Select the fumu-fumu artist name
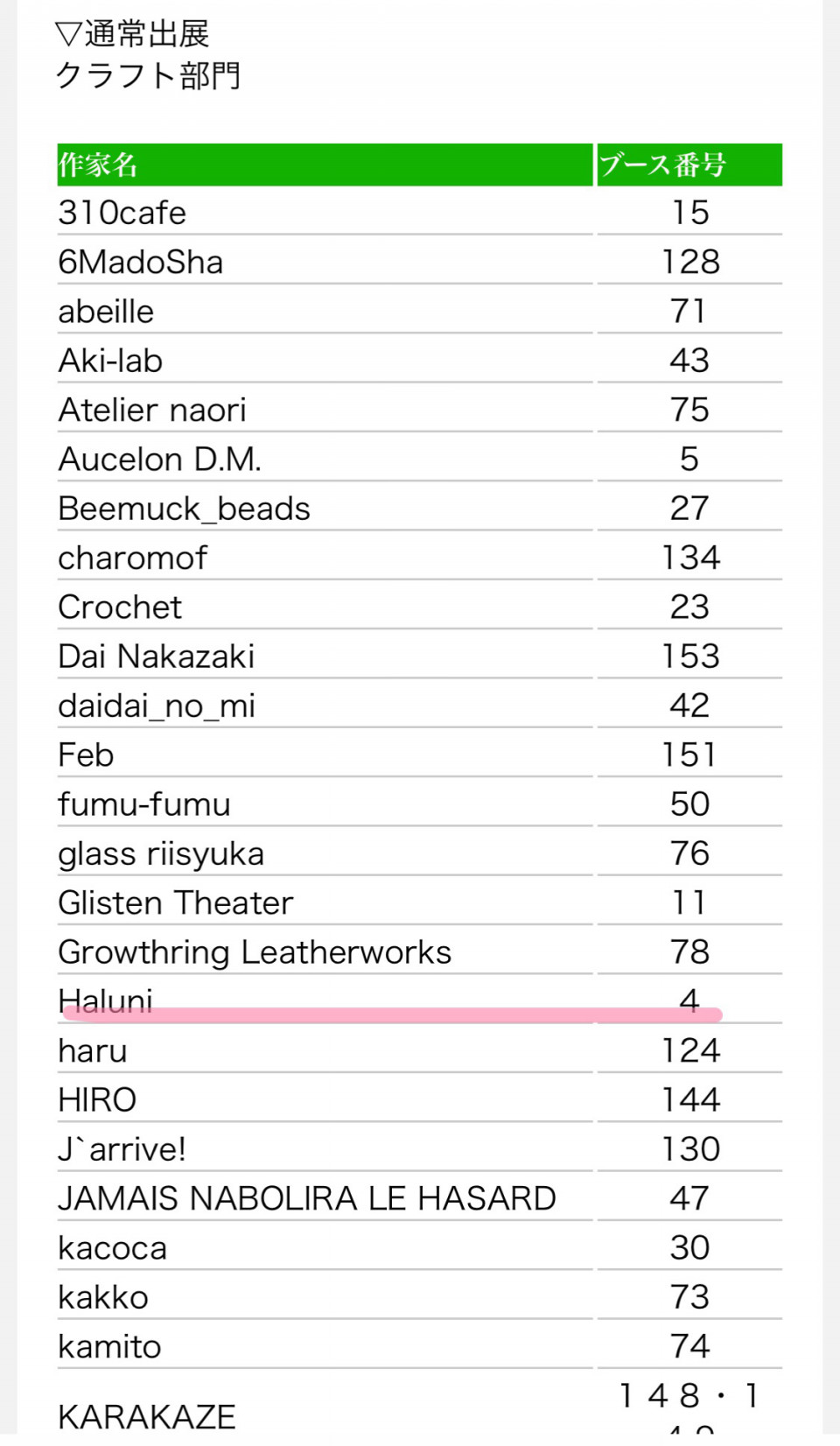This screenshot has height=1446, width=840. [144, 804]
